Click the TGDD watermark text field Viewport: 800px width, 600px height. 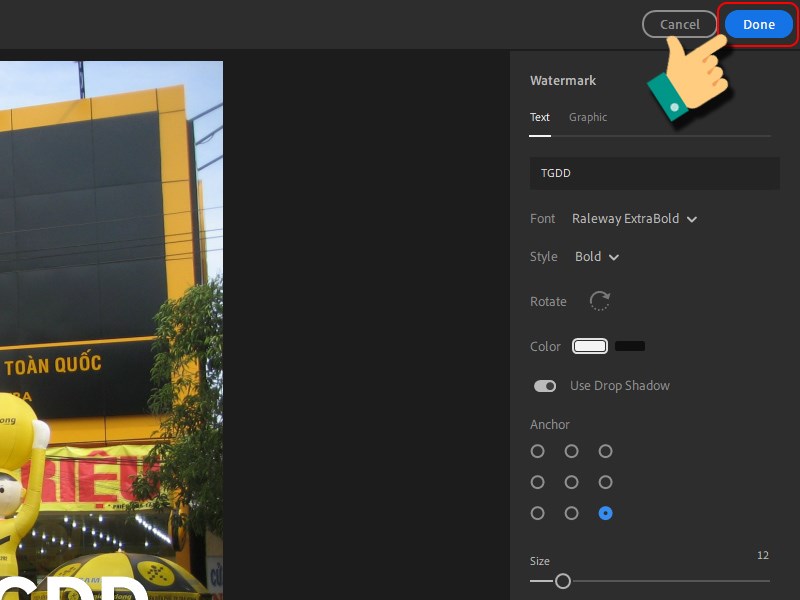655,173
